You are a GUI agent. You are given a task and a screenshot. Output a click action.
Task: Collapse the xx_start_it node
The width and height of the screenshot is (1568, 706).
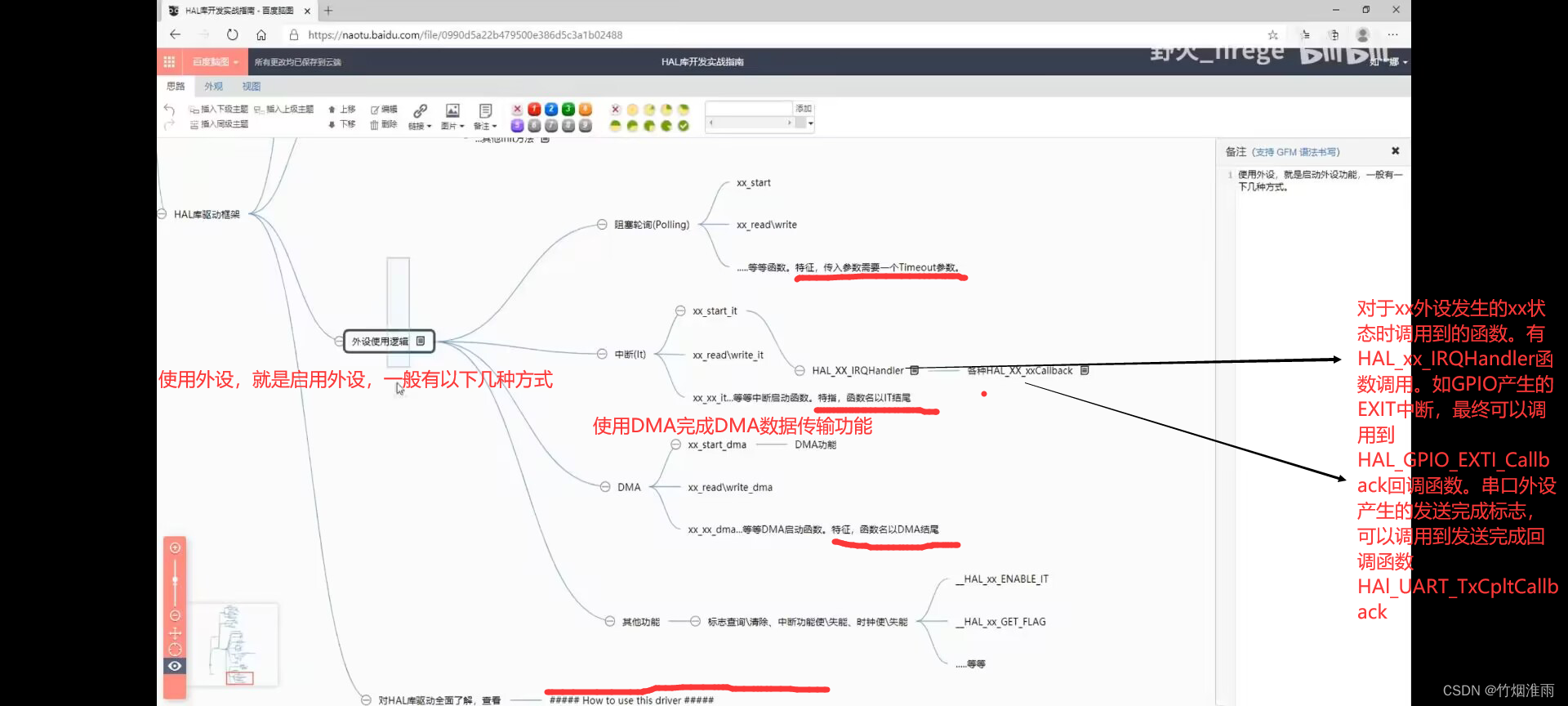(680, 311)
